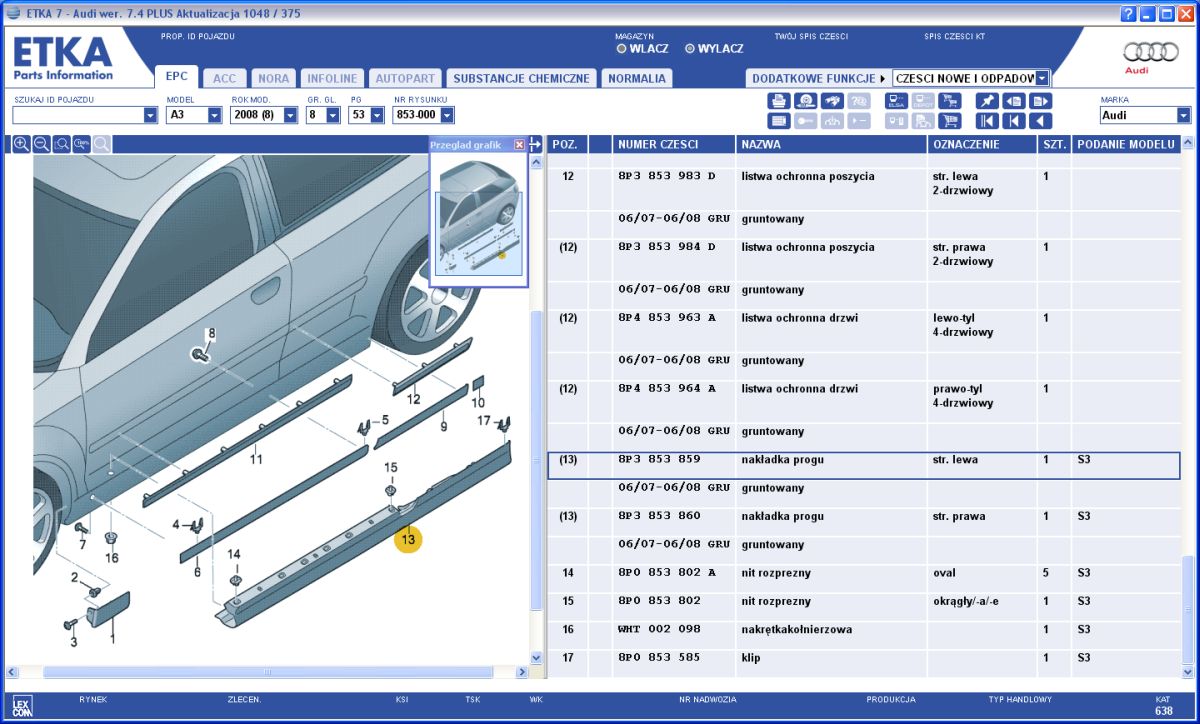
Task: Open the Gr. Gl. 8 dropdown
Action: (x=334, y=115)
